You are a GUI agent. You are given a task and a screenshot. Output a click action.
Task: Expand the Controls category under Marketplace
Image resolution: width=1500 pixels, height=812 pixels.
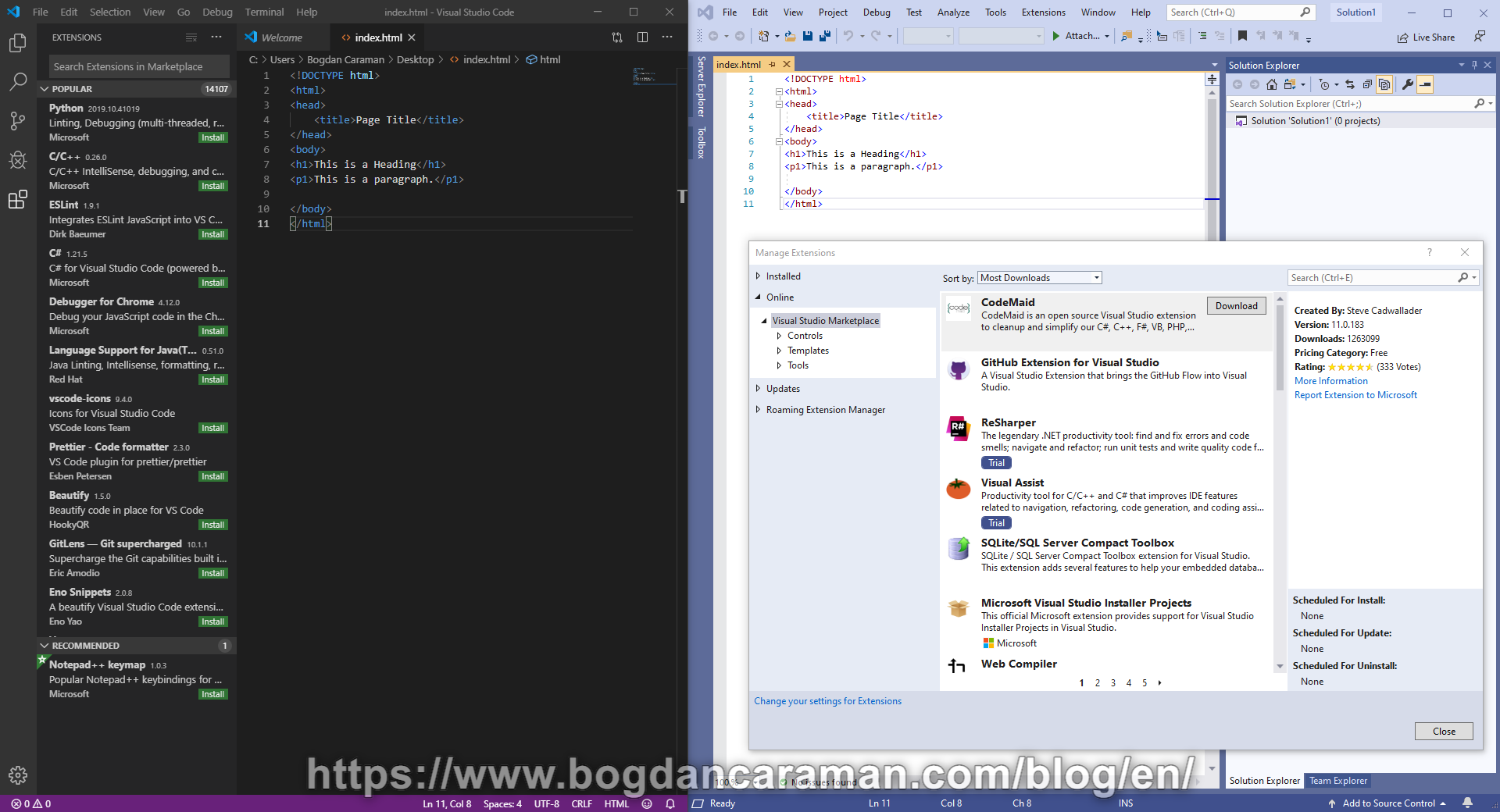[779, 336]
